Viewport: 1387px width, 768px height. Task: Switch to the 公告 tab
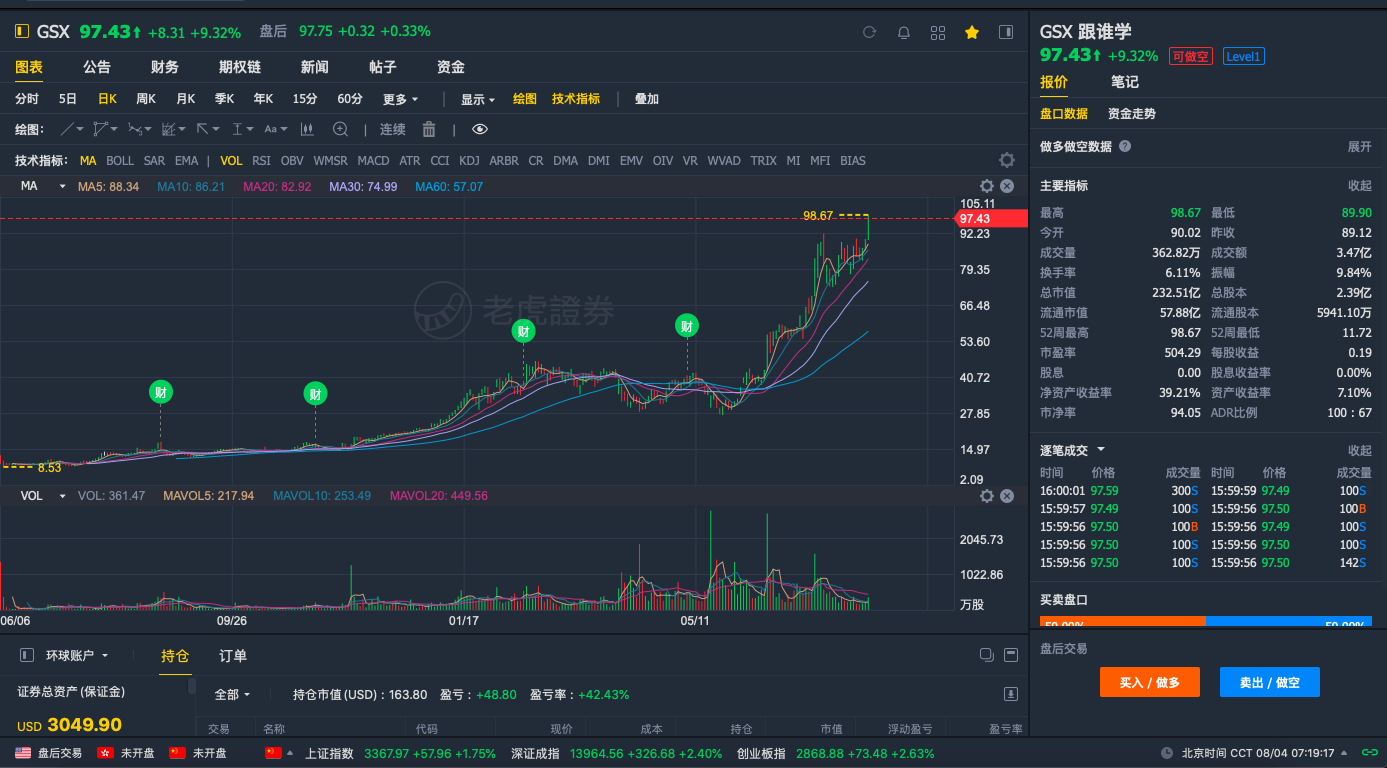pos(97,67)
